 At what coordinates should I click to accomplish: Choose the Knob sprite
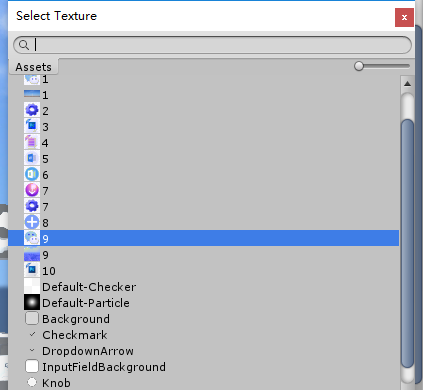(x=203, y=383)
